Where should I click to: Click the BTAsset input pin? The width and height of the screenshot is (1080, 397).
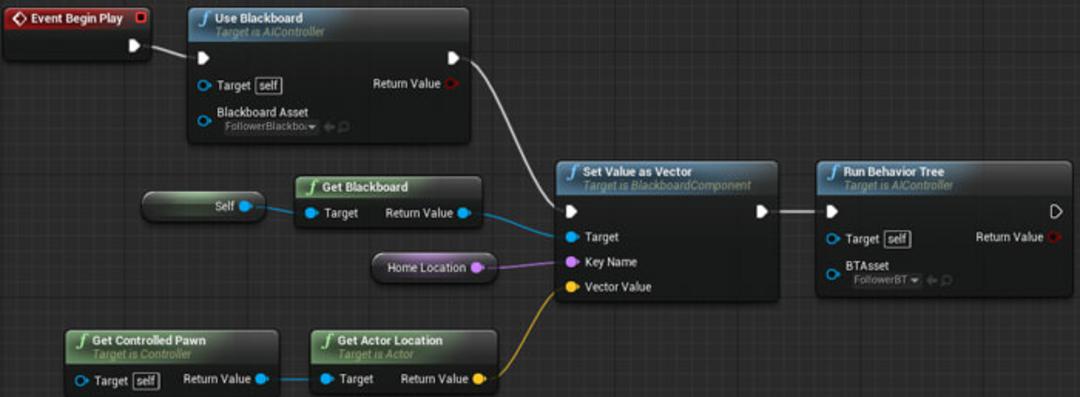833,274
